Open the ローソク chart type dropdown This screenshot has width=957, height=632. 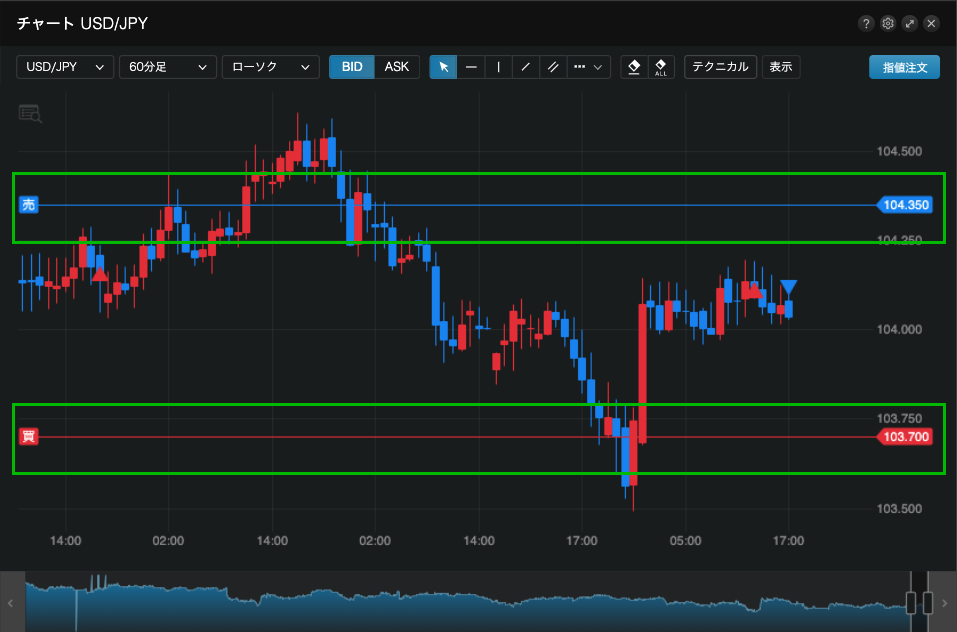(x=270, y=67)
